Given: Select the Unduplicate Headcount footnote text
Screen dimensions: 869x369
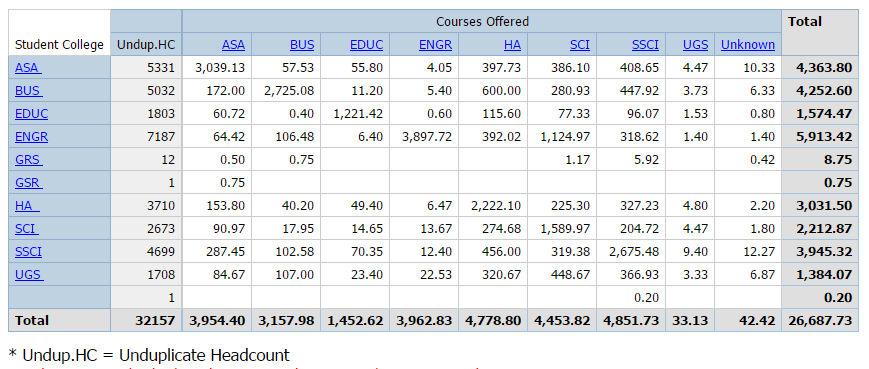Looking at the screenshot, I should pyautogui.click(x=150, y=355).
